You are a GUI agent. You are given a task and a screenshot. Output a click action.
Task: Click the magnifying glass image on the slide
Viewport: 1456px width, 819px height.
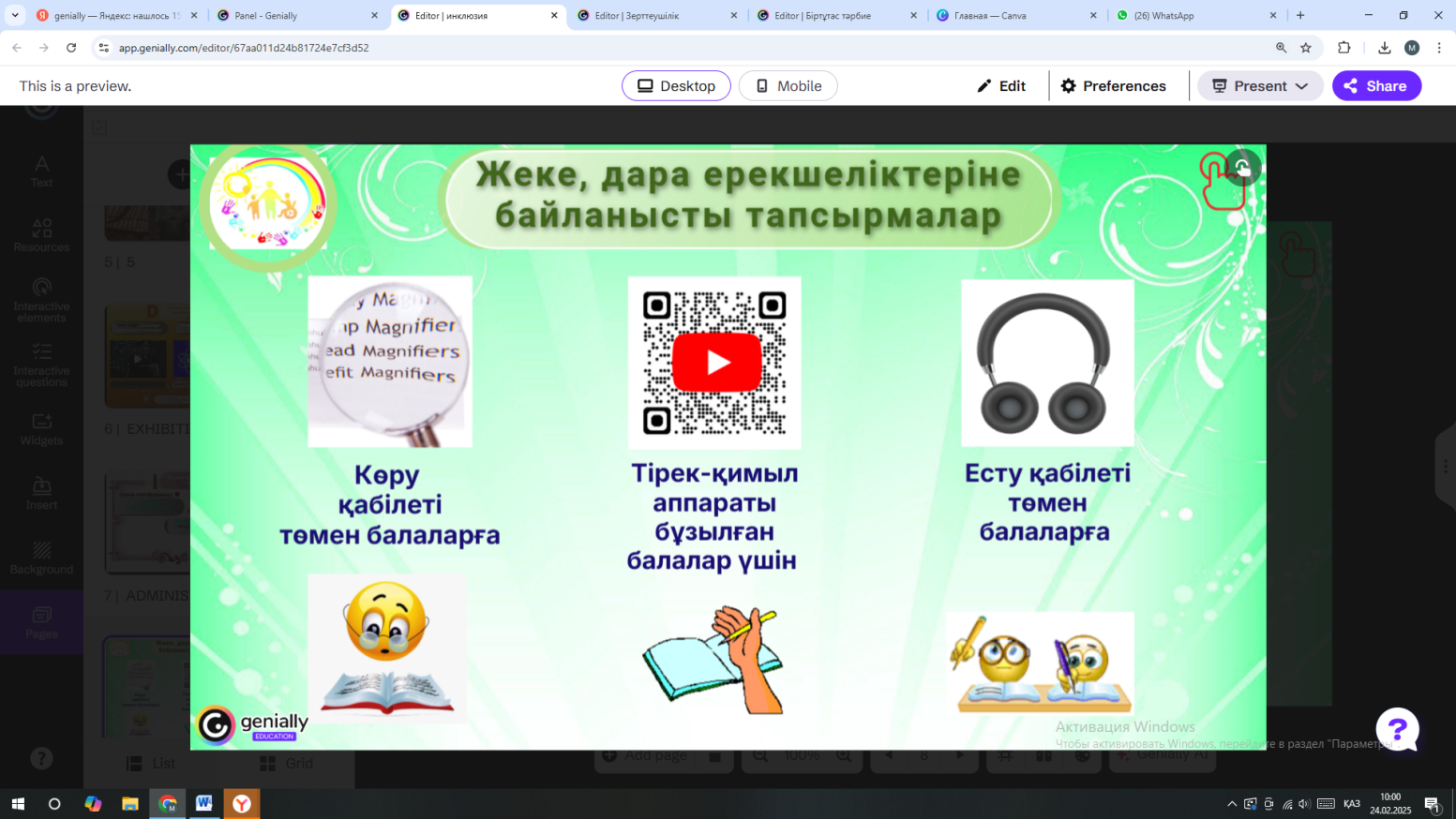[390, 361]
